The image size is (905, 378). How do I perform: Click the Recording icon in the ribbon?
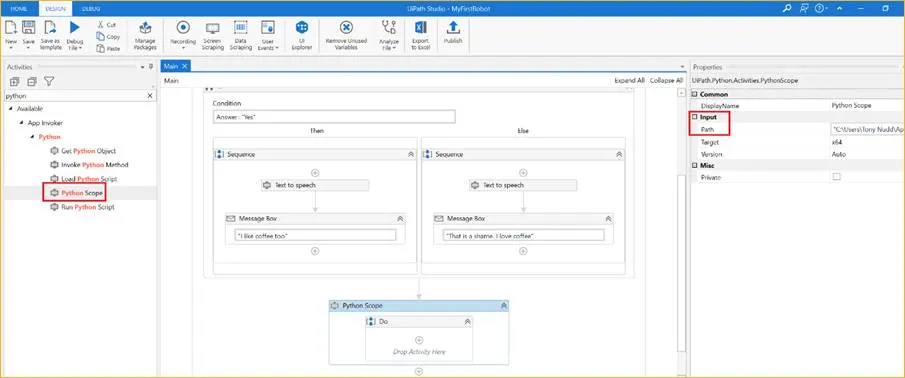(183, 28)
